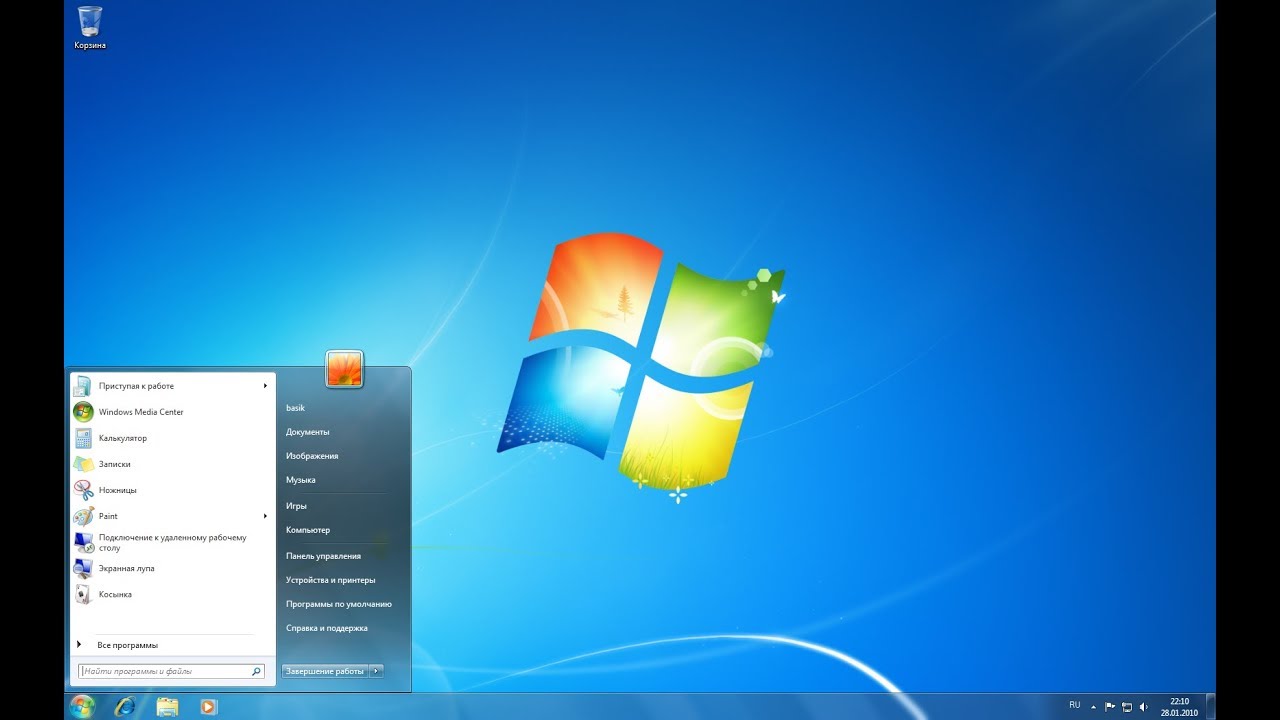Open the Косынка solitaire game
The width and height of the screenshot is (1280, 720).
pyautogui.click(x=172, y=594)
